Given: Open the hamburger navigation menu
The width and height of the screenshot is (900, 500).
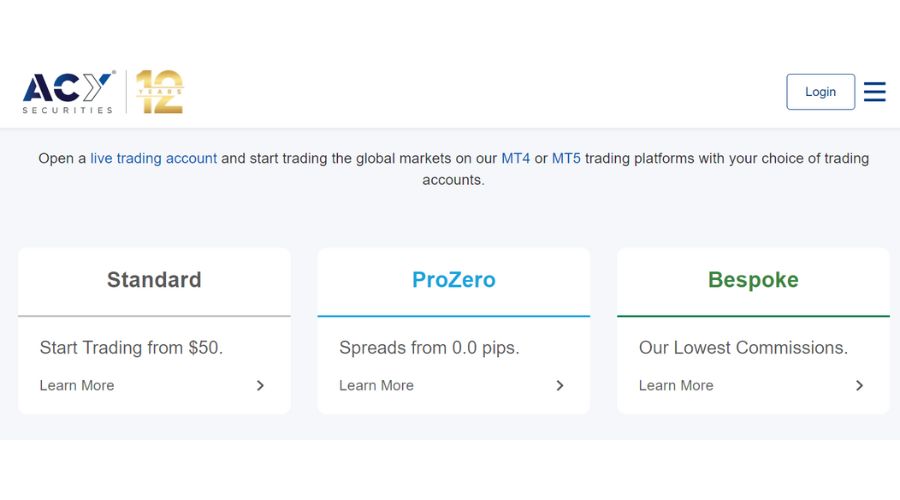Looking at the screenshot, I should tap(874, 92).
